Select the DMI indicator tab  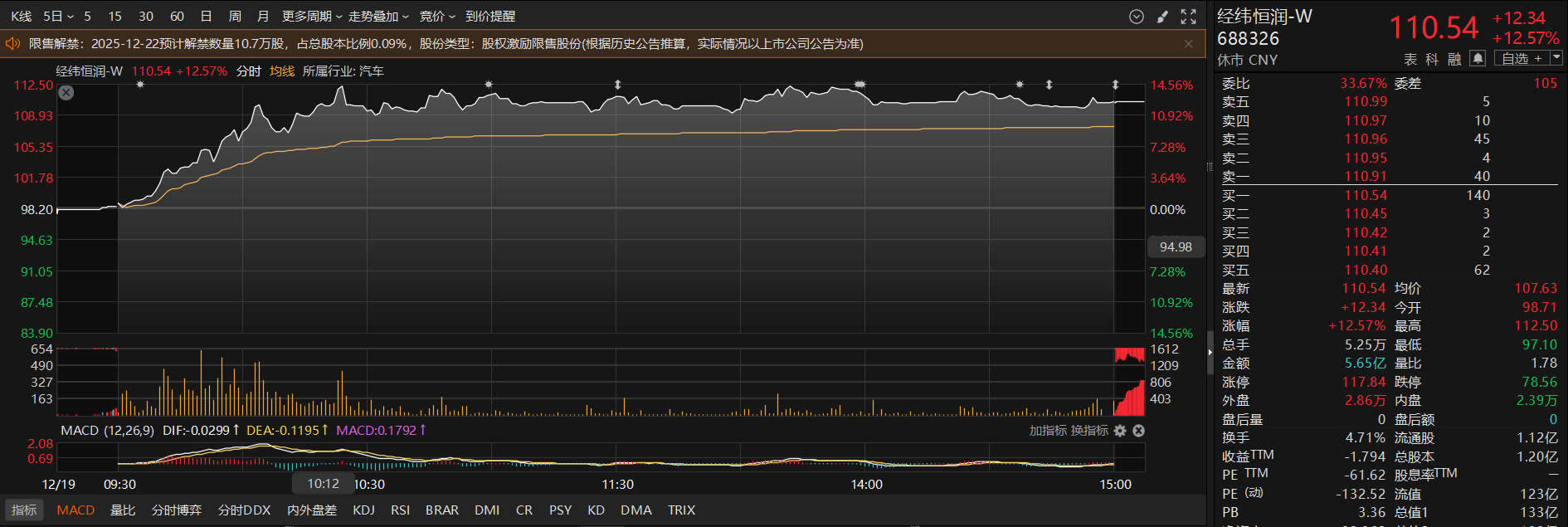[487, 510]
